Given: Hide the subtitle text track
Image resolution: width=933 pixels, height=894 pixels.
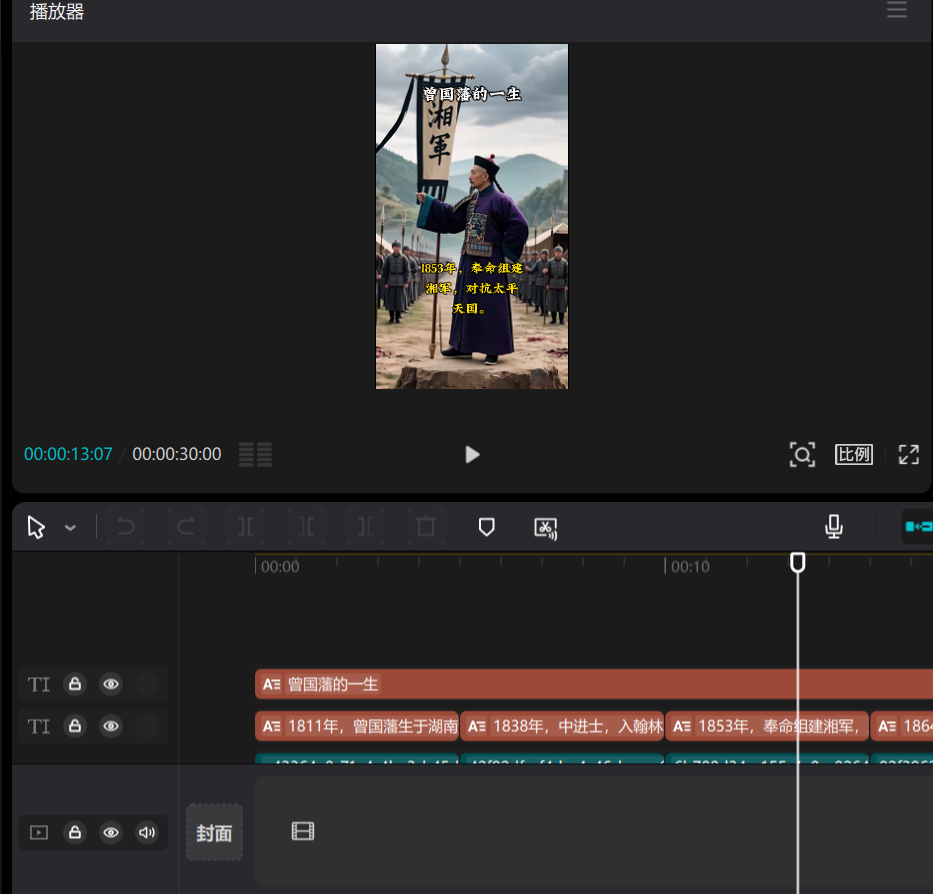Looking at the screenshot, I should click(x=111, y=726).
